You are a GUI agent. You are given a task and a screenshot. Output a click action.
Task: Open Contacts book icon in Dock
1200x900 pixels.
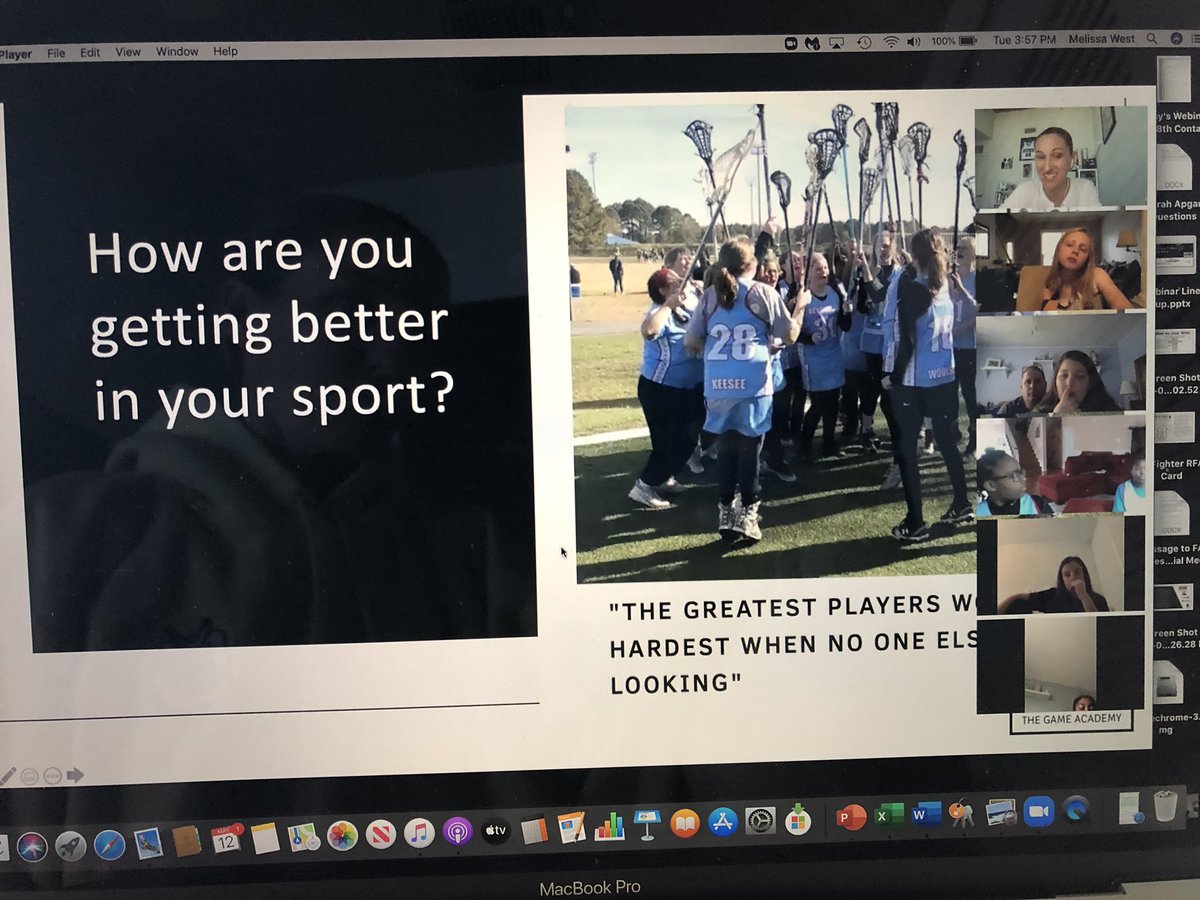(x=187, y=841)
